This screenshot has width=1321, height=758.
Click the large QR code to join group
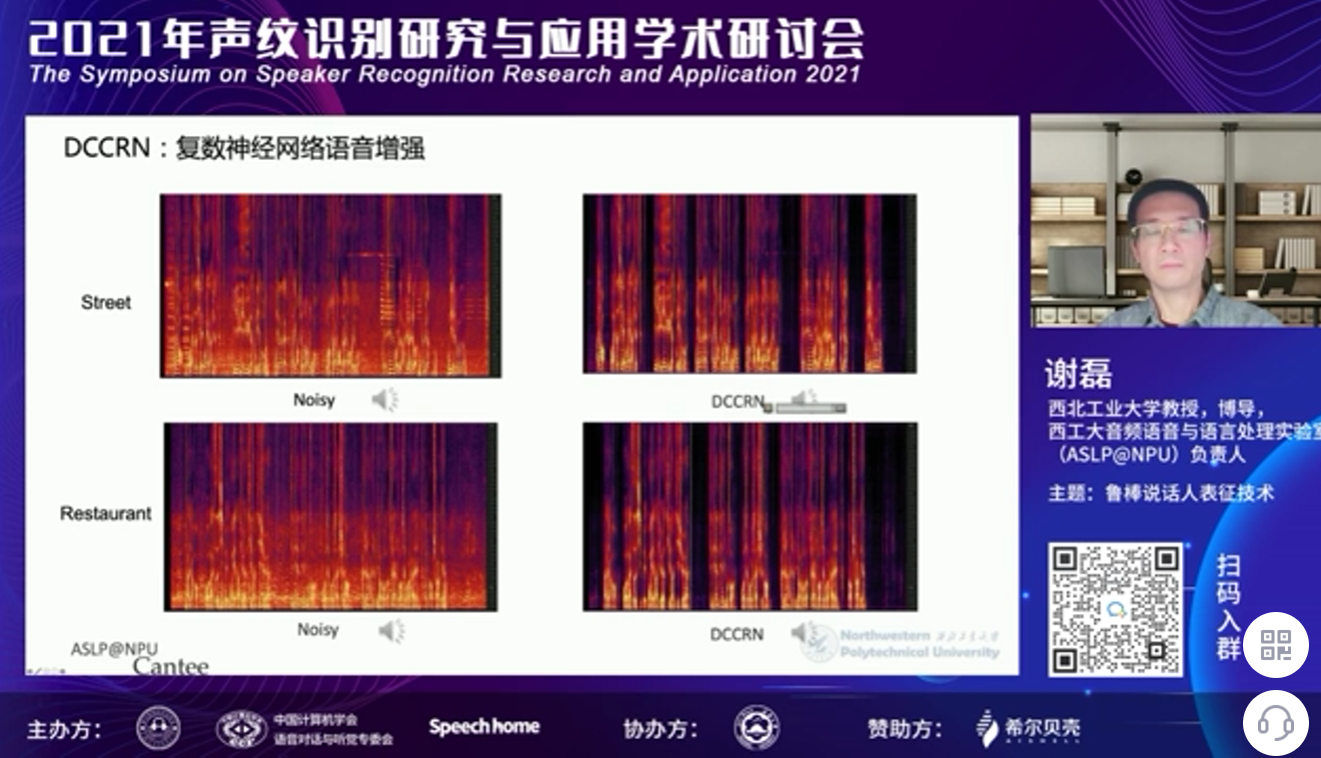tap(1115, 609)
